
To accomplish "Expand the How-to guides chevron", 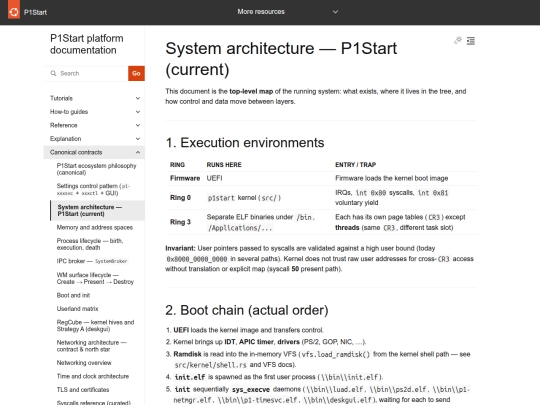I will (x=138, y=112).
